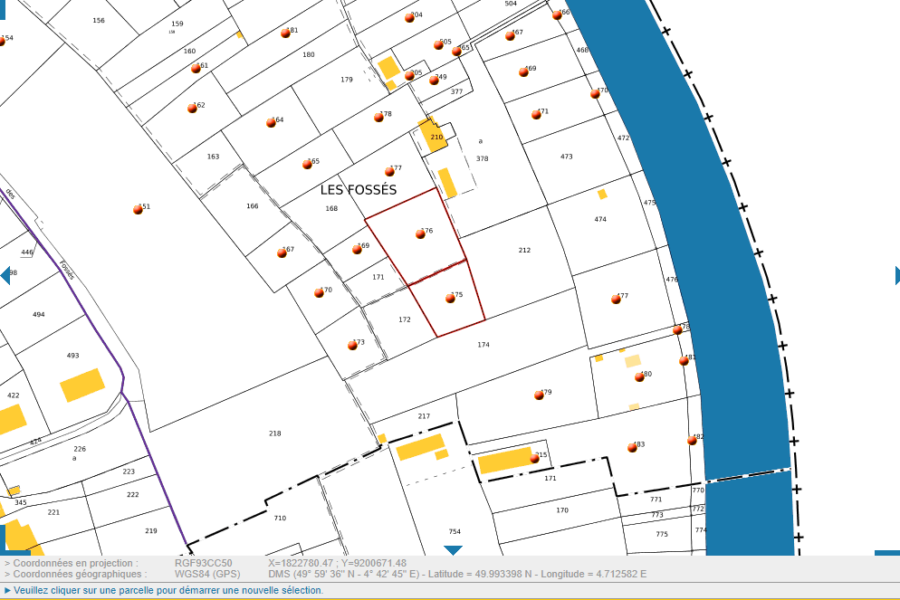This screenshot has width=900, height=600.
Task: Click the WGS84 (GPS) label
Action: [x=207, y=574]
